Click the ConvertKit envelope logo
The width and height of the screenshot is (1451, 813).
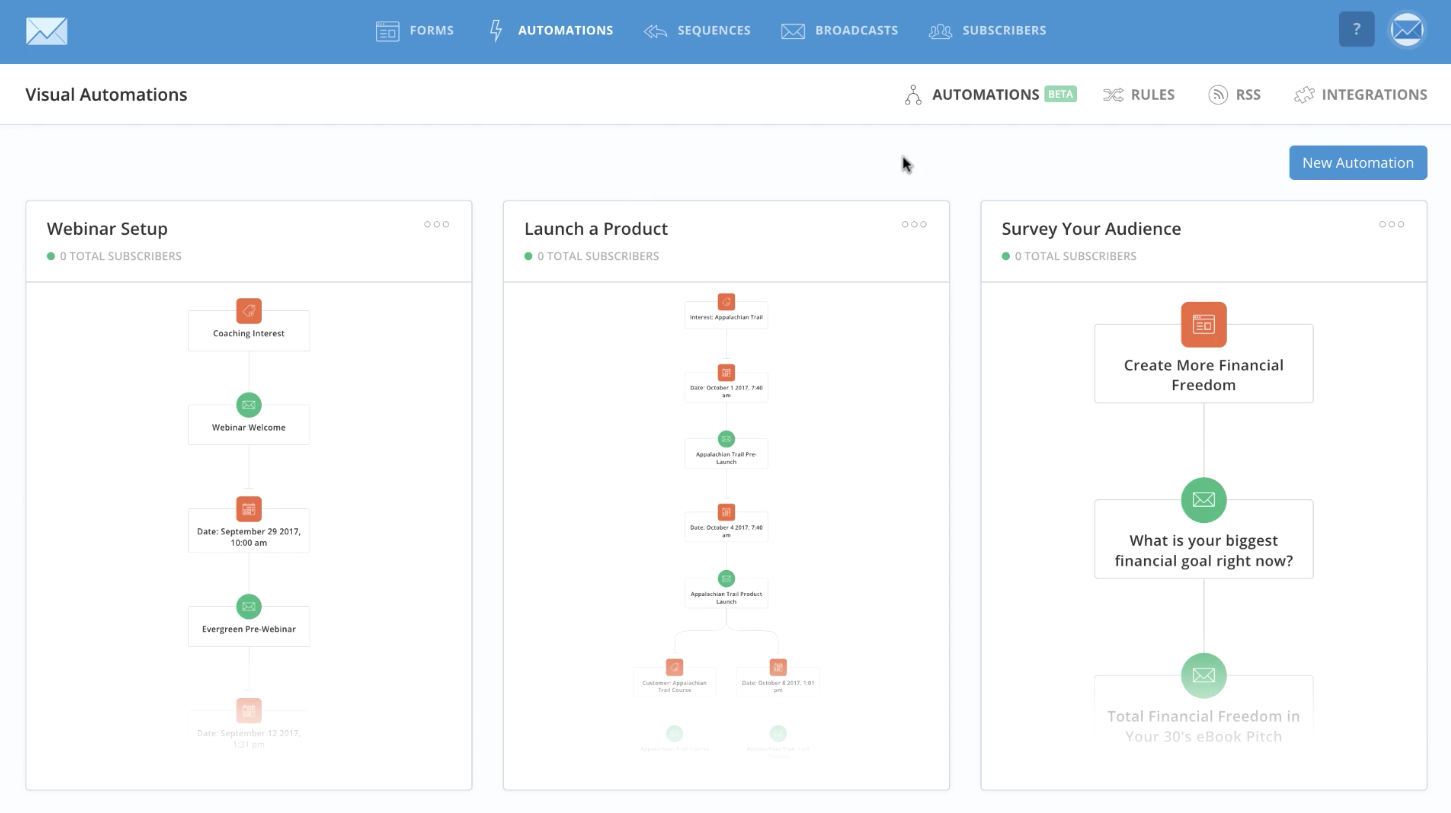coord(47,31)
